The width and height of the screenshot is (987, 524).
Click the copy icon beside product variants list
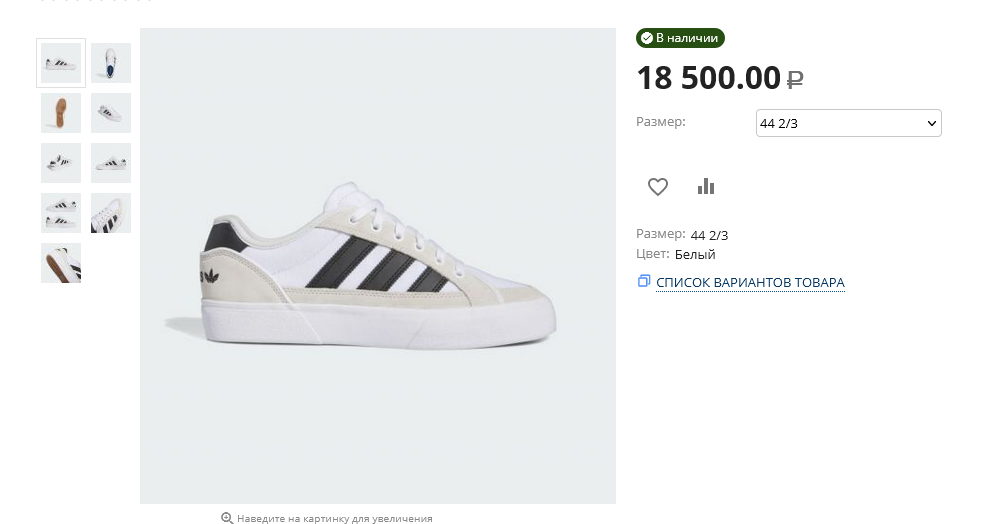pos(644,281)
